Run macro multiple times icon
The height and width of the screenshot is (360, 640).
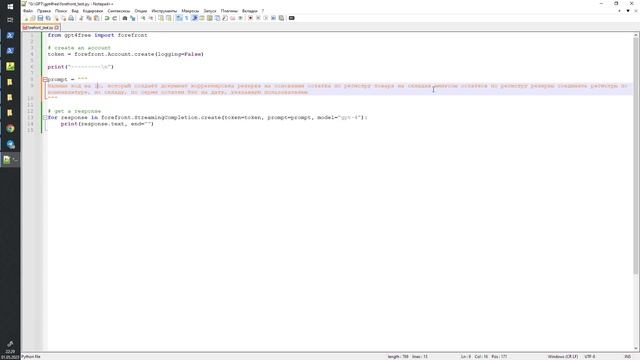click(x=273, y=18)
